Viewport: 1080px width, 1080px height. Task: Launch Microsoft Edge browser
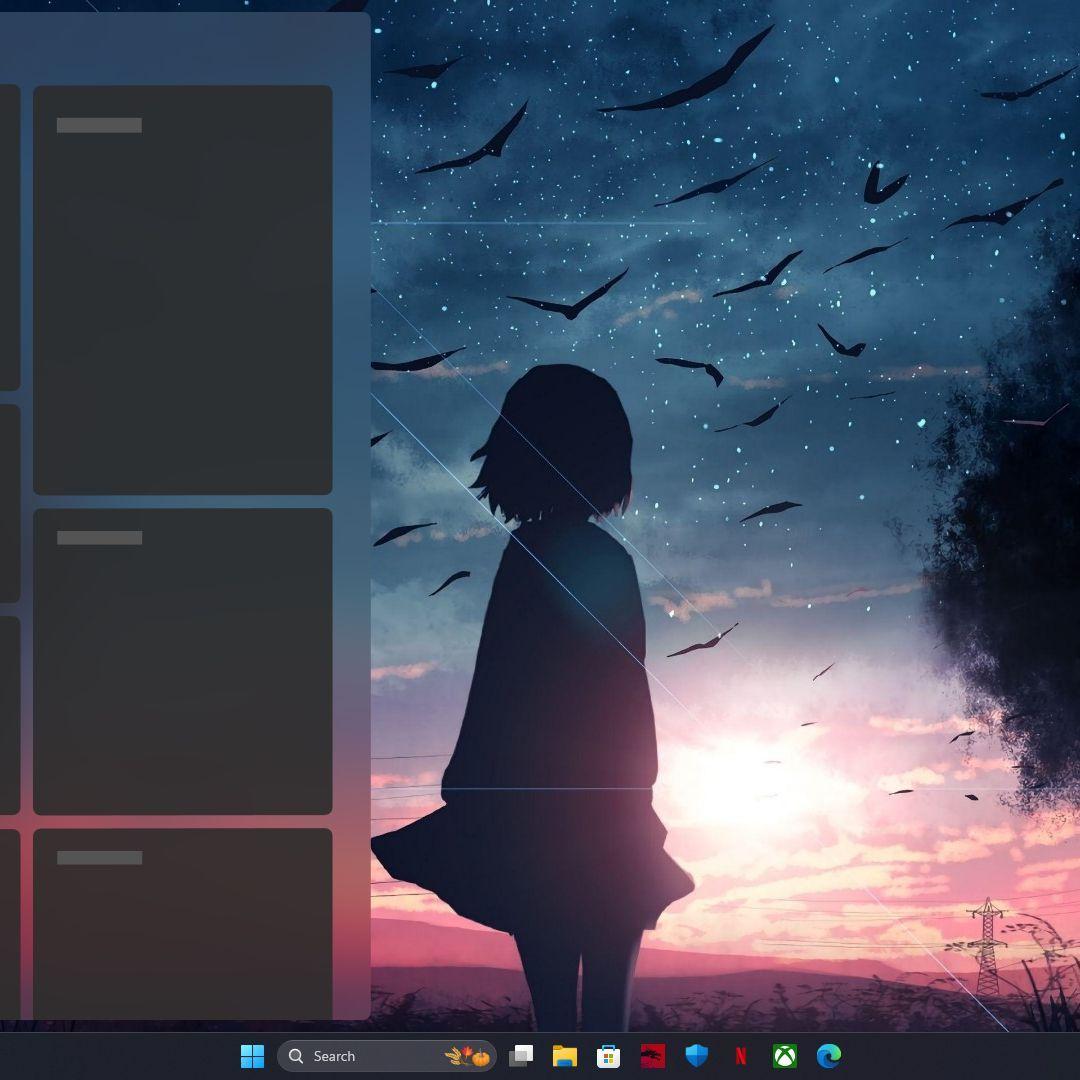point(829,1056)
